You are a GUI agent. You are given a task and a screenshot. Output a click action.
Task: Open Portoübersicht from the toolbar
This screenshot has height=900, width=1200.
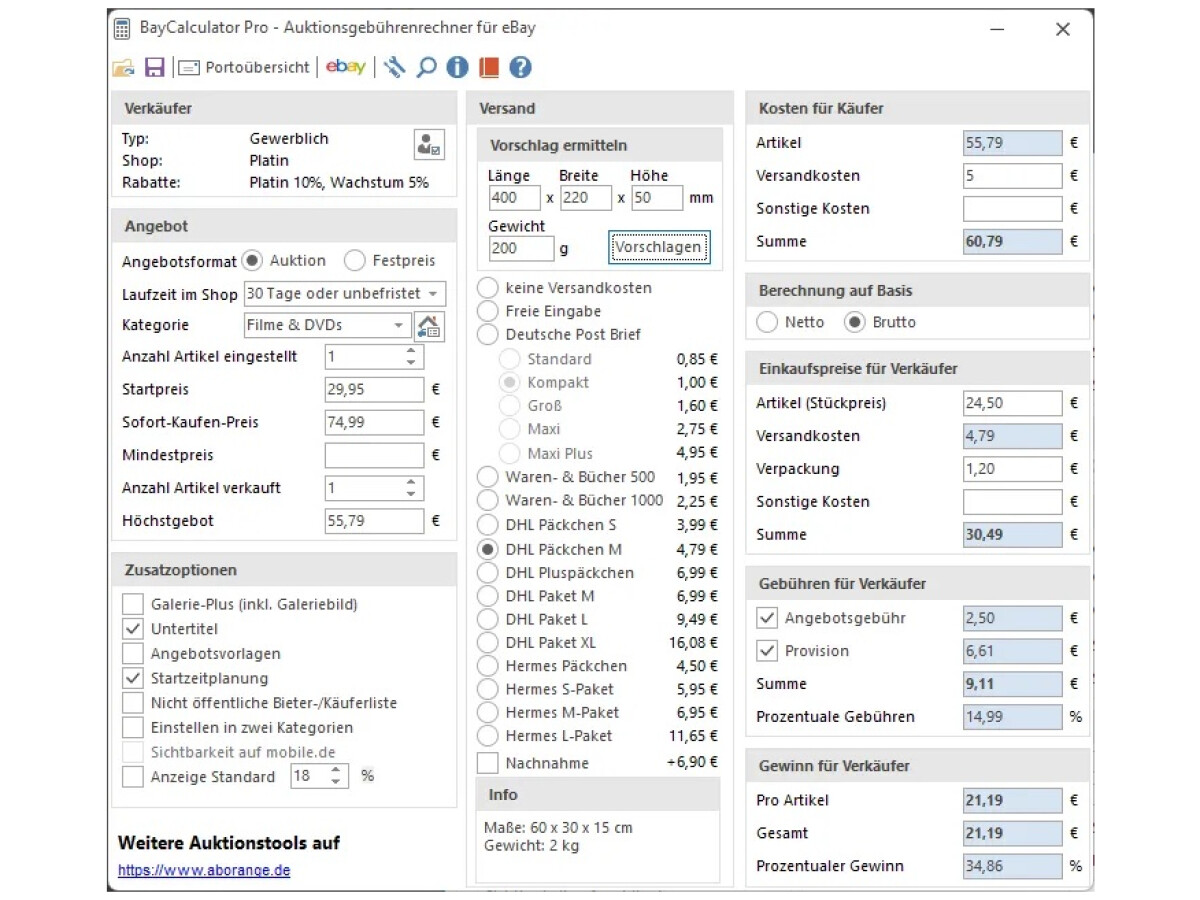click(245, 68)
